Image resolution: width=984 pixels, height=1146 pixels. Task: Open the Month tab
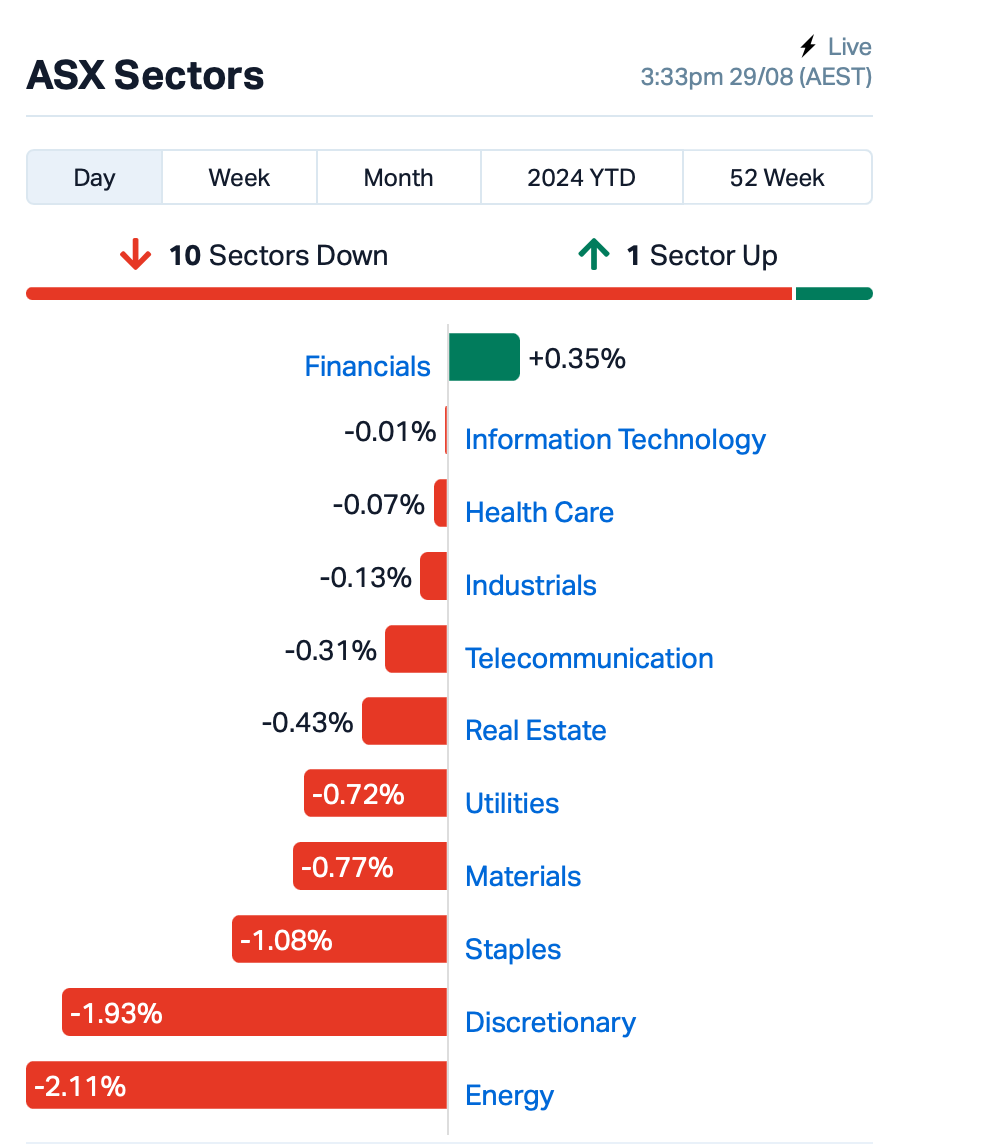398,178
